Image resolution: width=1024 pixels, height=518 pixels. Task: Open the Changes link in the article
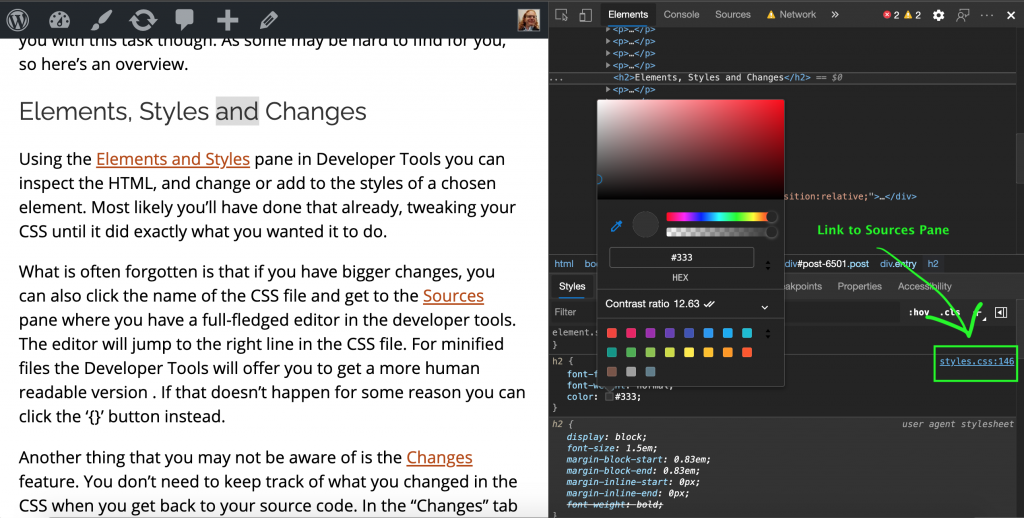[439, 458]
